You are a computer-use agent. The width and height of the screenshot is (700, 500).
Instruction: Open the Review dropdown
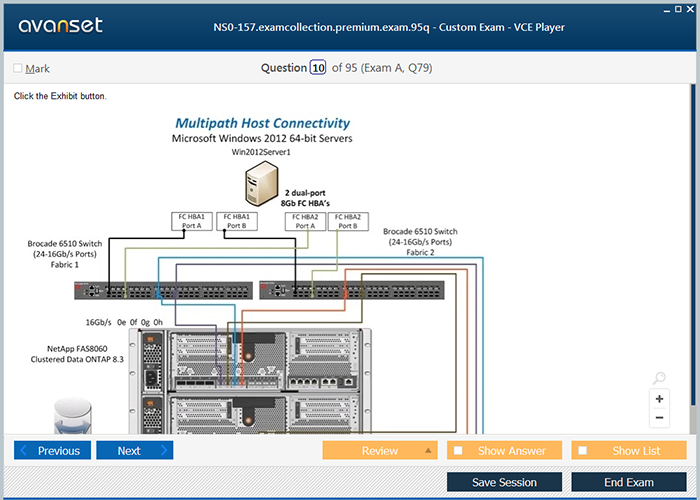click(380, 450)
